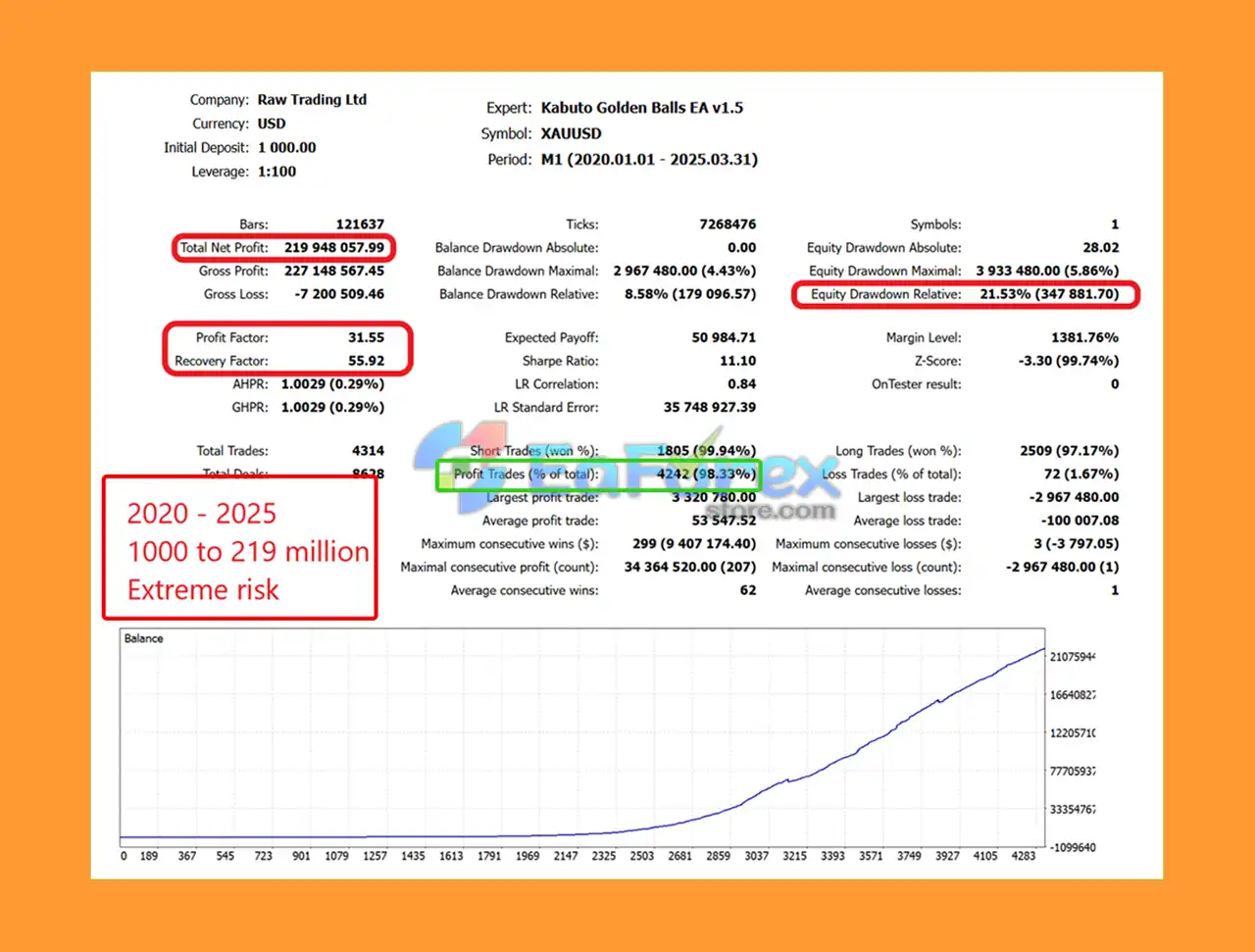Image resolution: width=1255 pixels, height=952 pixels.
Task: Click maximum consecutive losses "3 (-3 797.05)"
Action: (1077, 544)
